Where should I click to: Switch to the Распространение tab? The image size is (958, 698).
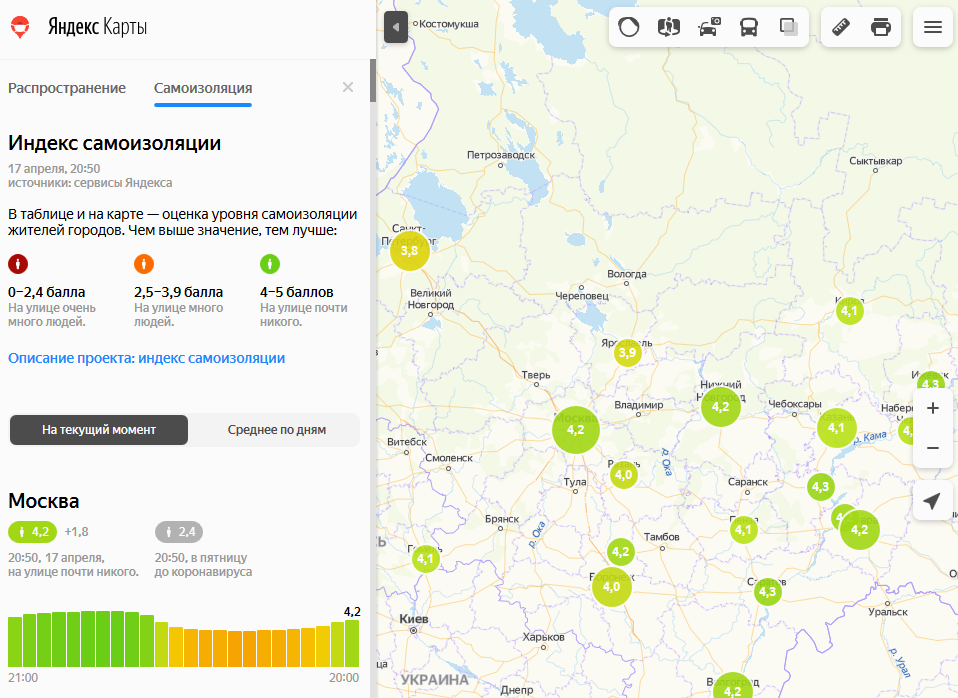pos(67,88)
